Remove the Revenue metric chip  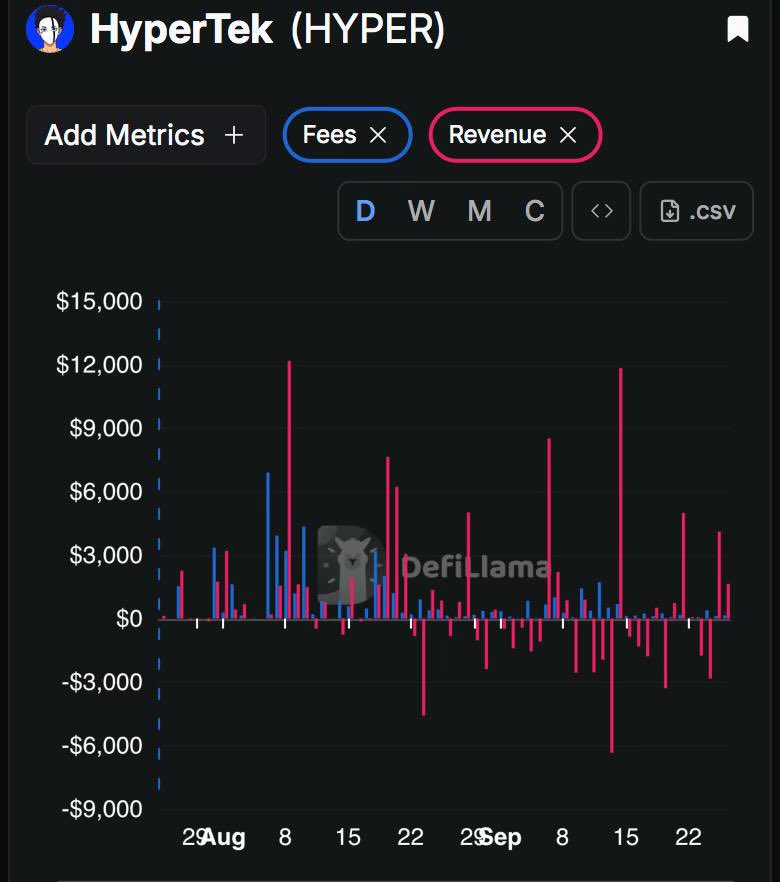pos(568,135)
